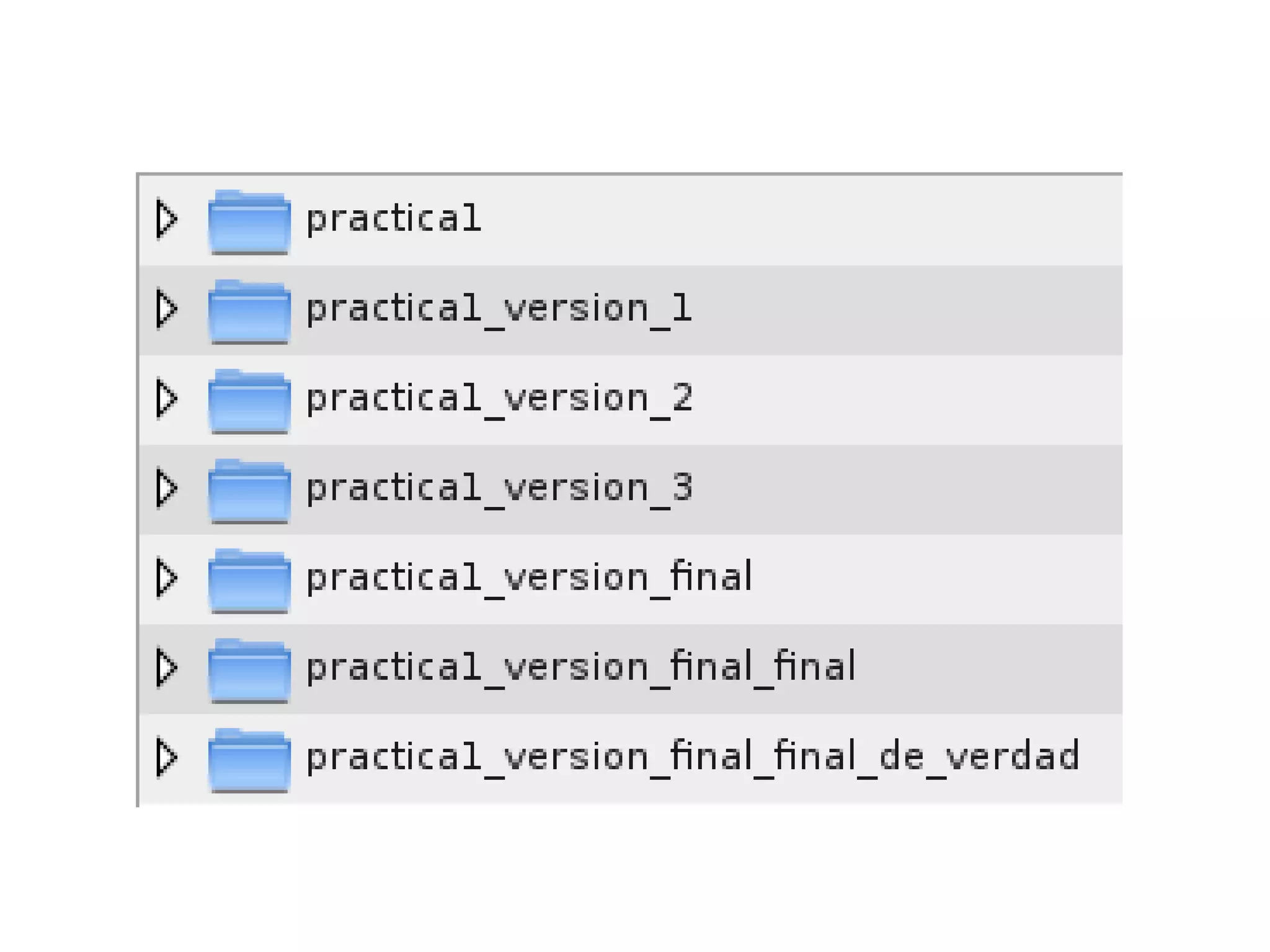This screenshot has height=952, width=1270.
Task: Click the practical_version_1 folder icon
Action: (x=249, y=311)
